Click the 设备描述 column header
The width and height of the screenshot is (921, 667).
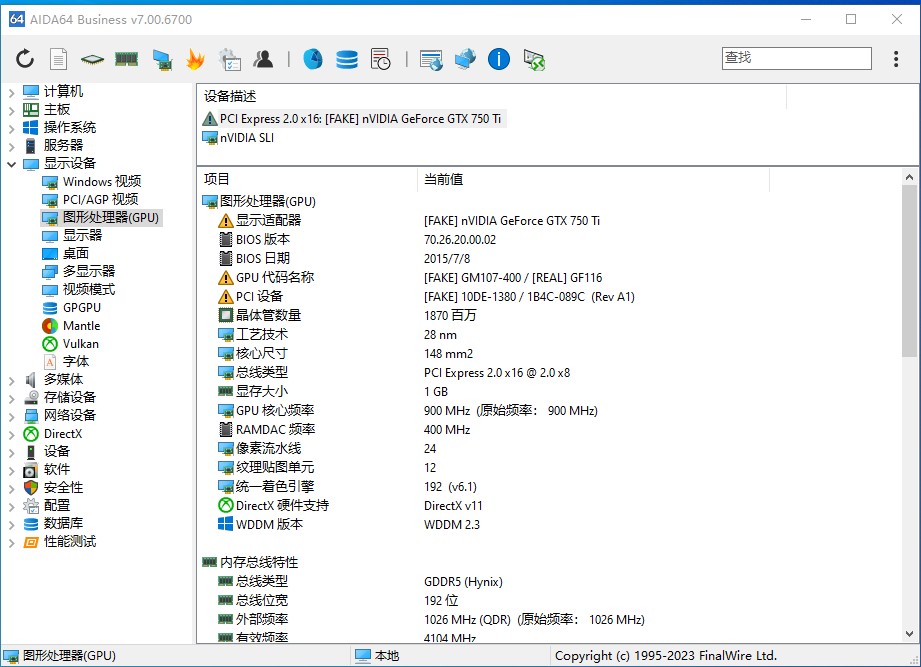(492, 96)
